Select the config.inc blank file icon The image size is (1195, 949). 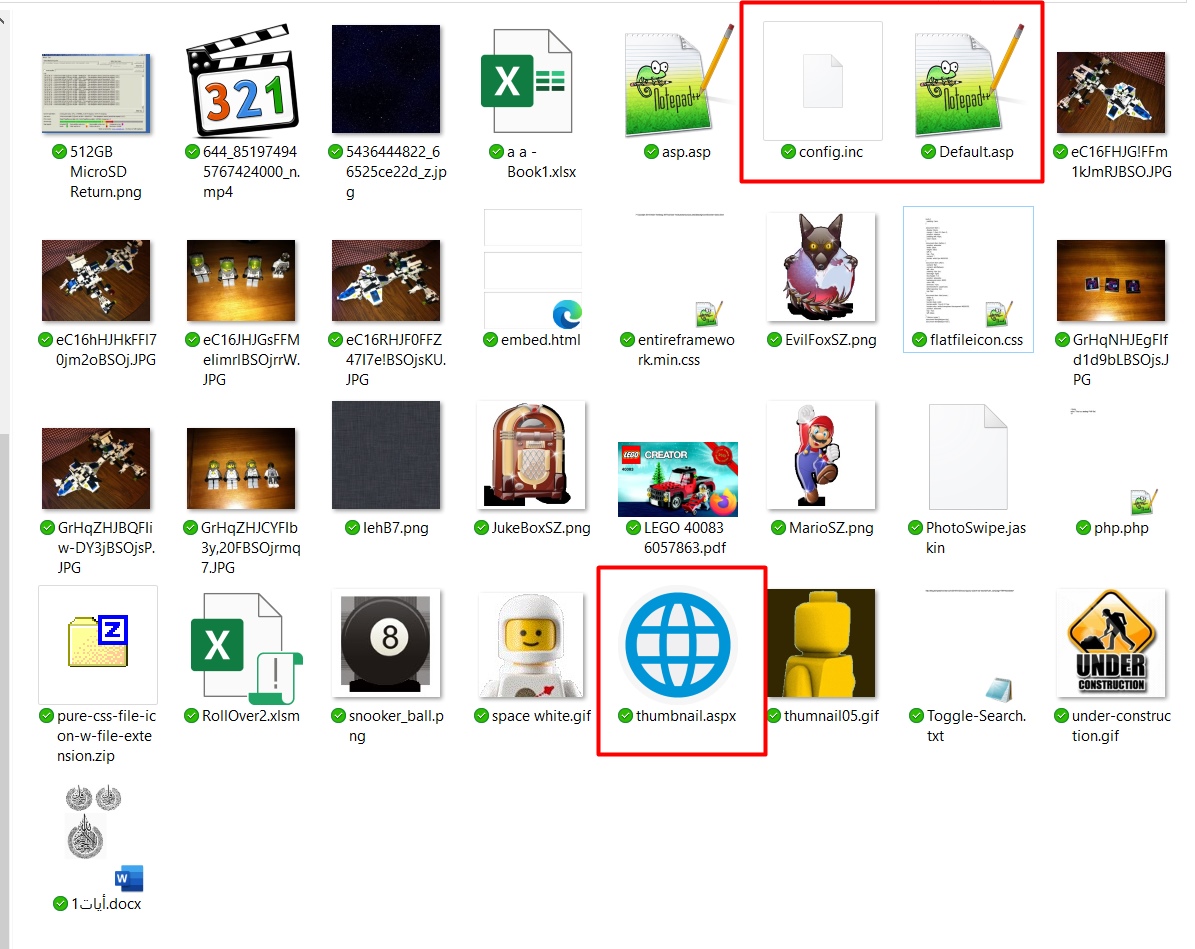pos(822,80)
